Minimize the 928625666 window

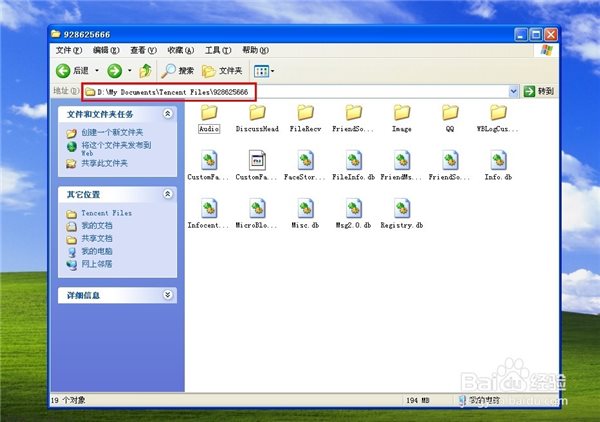coord(521,35)
